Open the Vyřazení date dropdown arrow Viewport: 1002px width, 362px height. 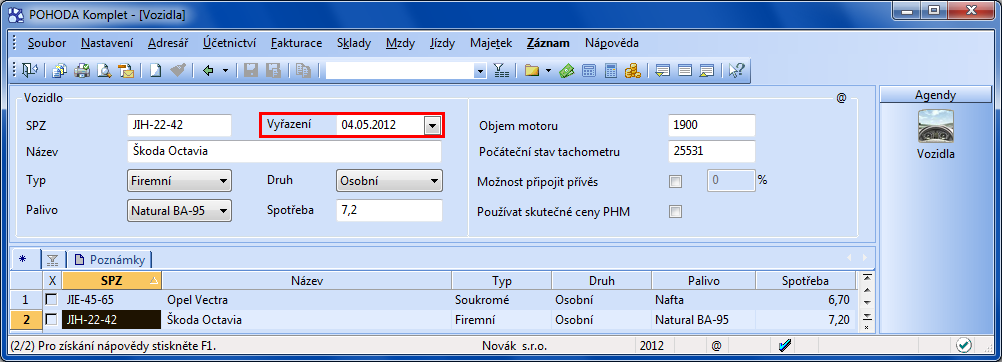click(433, 126)
